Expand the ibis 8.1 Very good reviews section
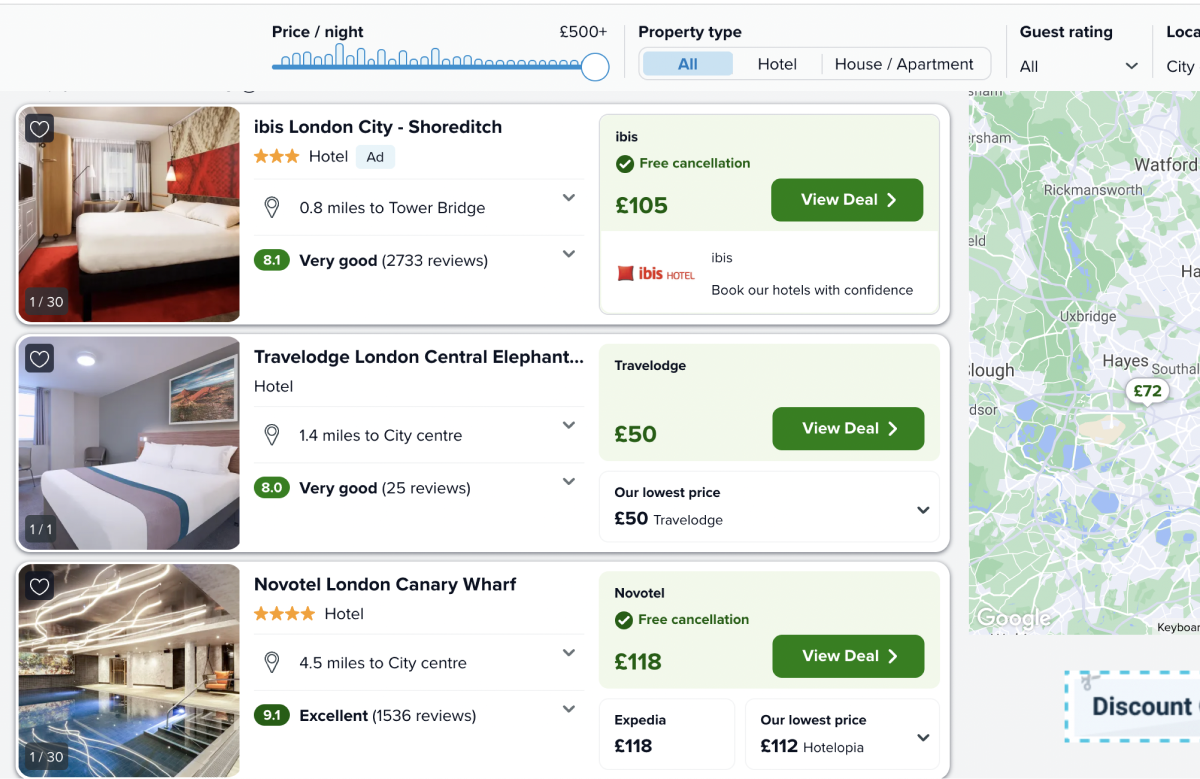The width and height of the screenshot is (1200, 779). coord(569,254)
